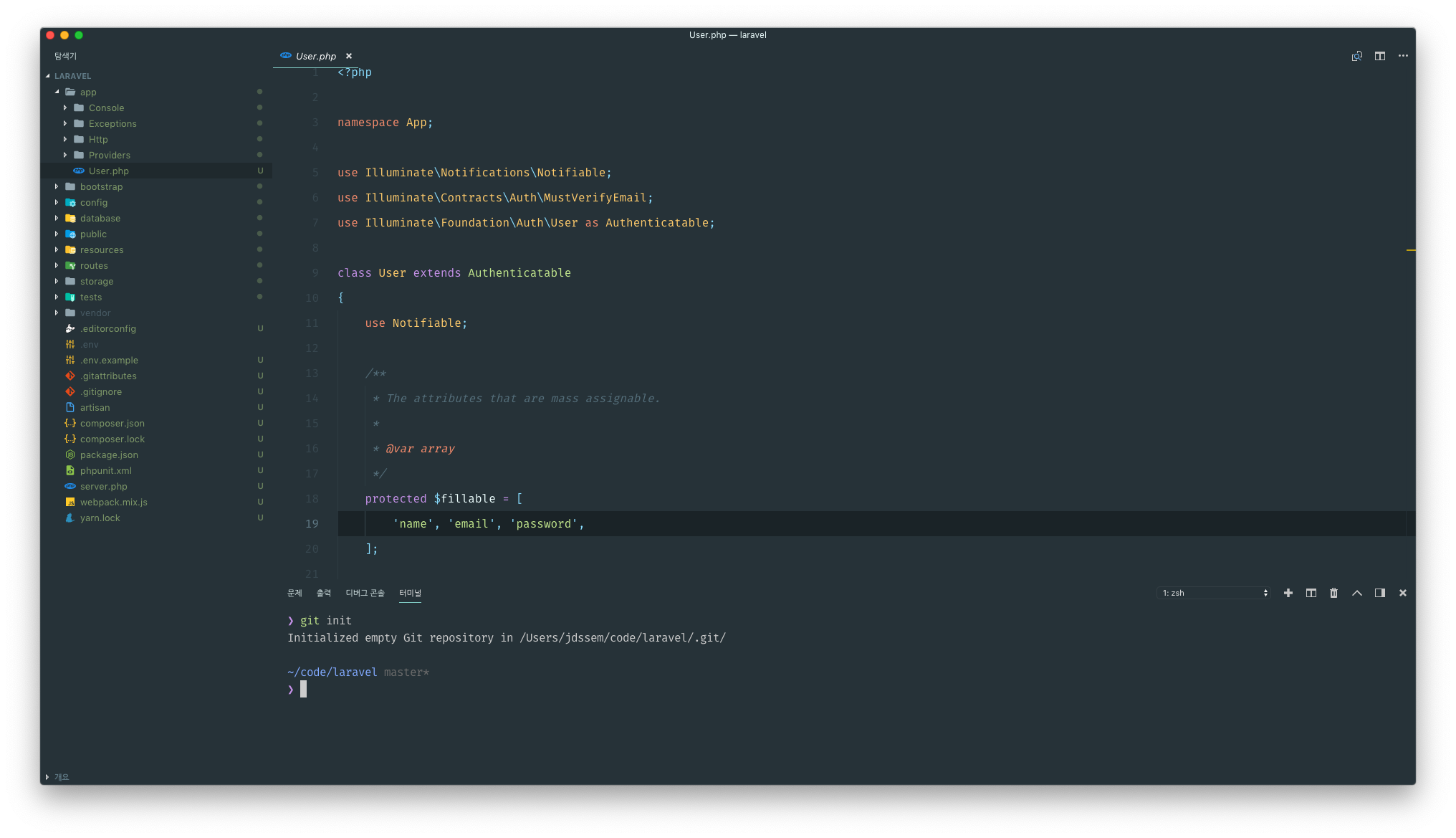Image resolution: width=1456 pixels, height=838 pixels.
Task: Kill terminal with the trash icon
Action: click(1333, 593)
